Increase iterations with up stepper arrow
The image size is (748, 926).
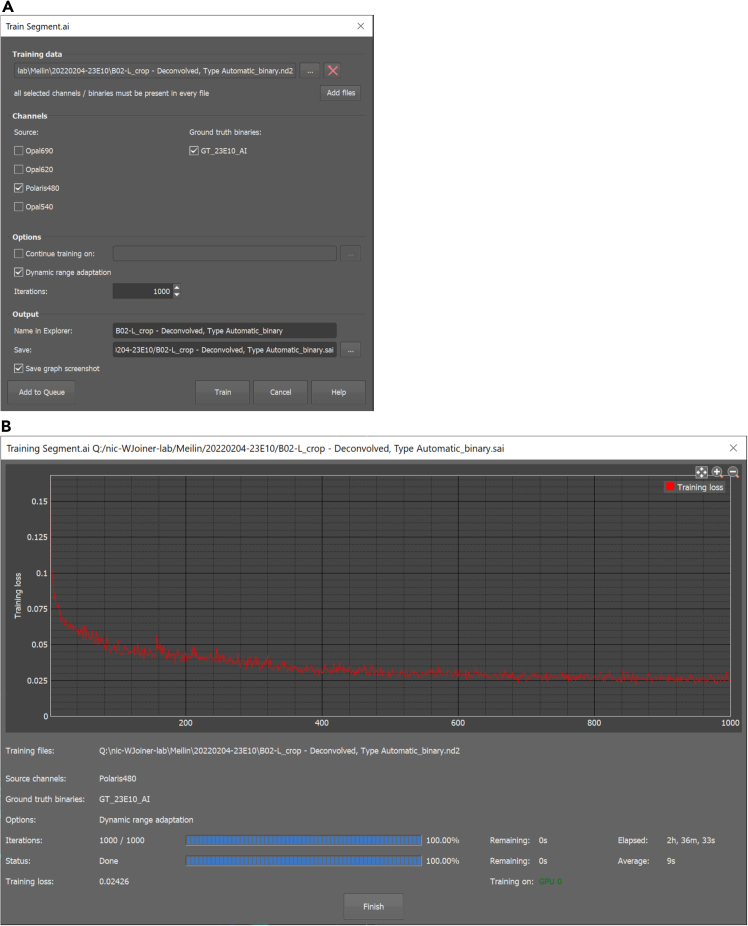click(177, 288)
